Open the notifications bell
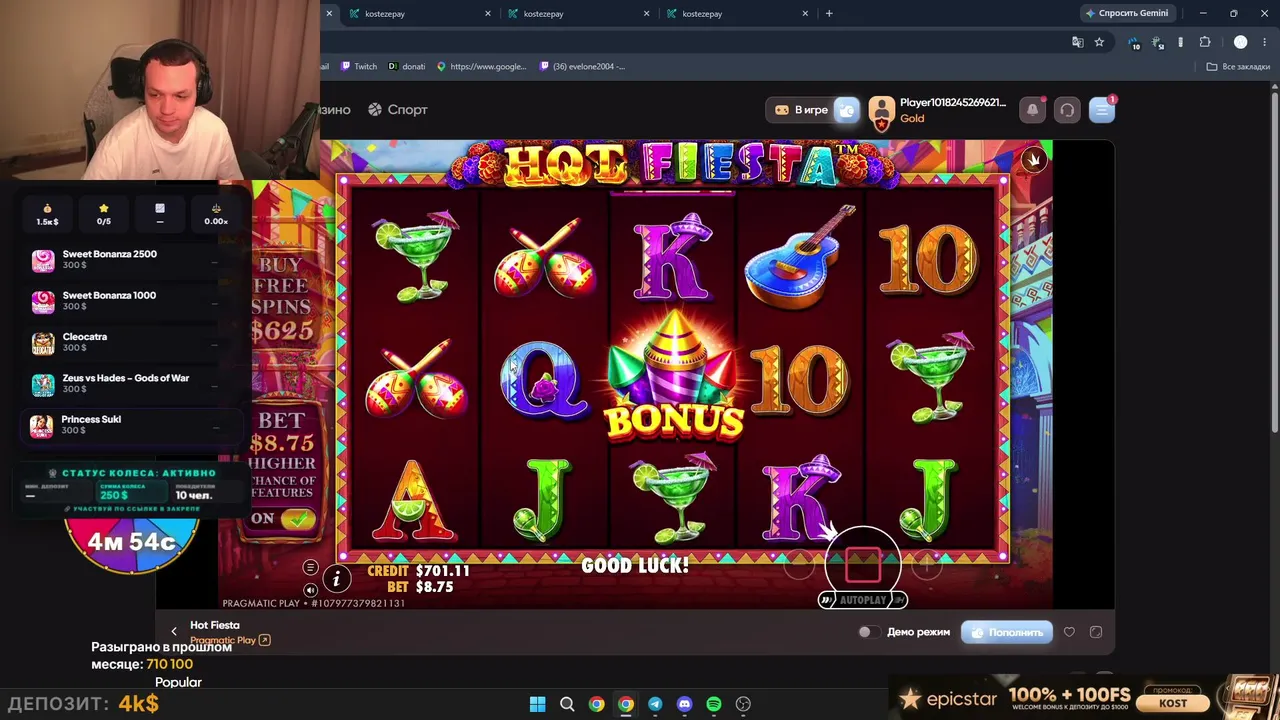Screen dimensions: 1280x720 (1033, 110)
